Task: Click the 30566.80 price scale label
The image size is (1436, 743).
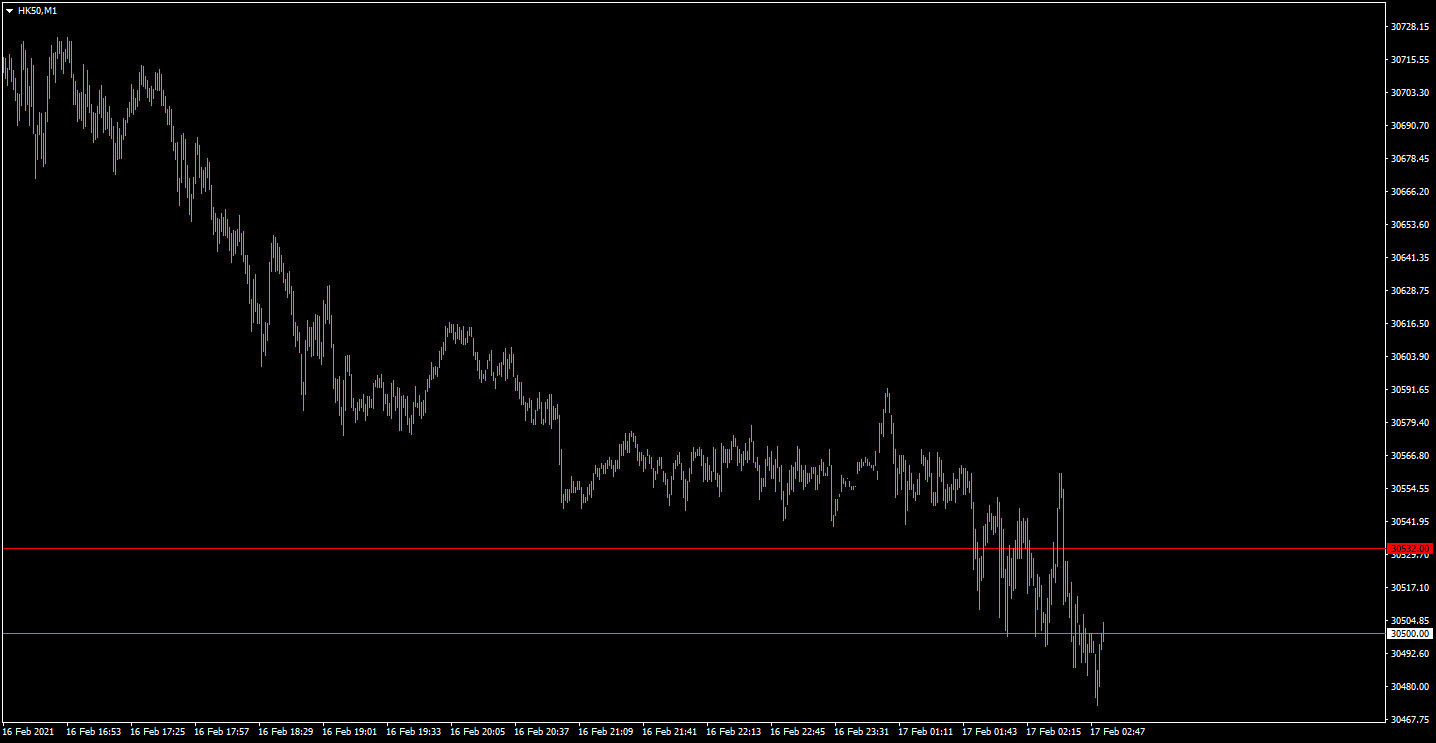Action: (x=1410, y=456)
